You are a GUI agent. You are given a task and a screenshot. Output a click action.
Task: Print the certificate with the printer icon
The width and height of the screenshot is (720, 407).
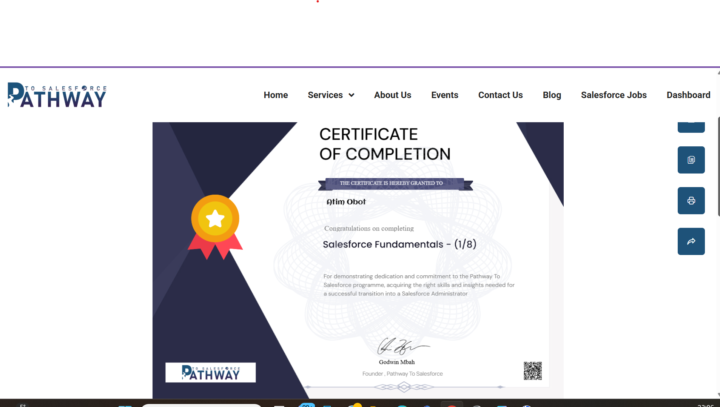(691, 201)
